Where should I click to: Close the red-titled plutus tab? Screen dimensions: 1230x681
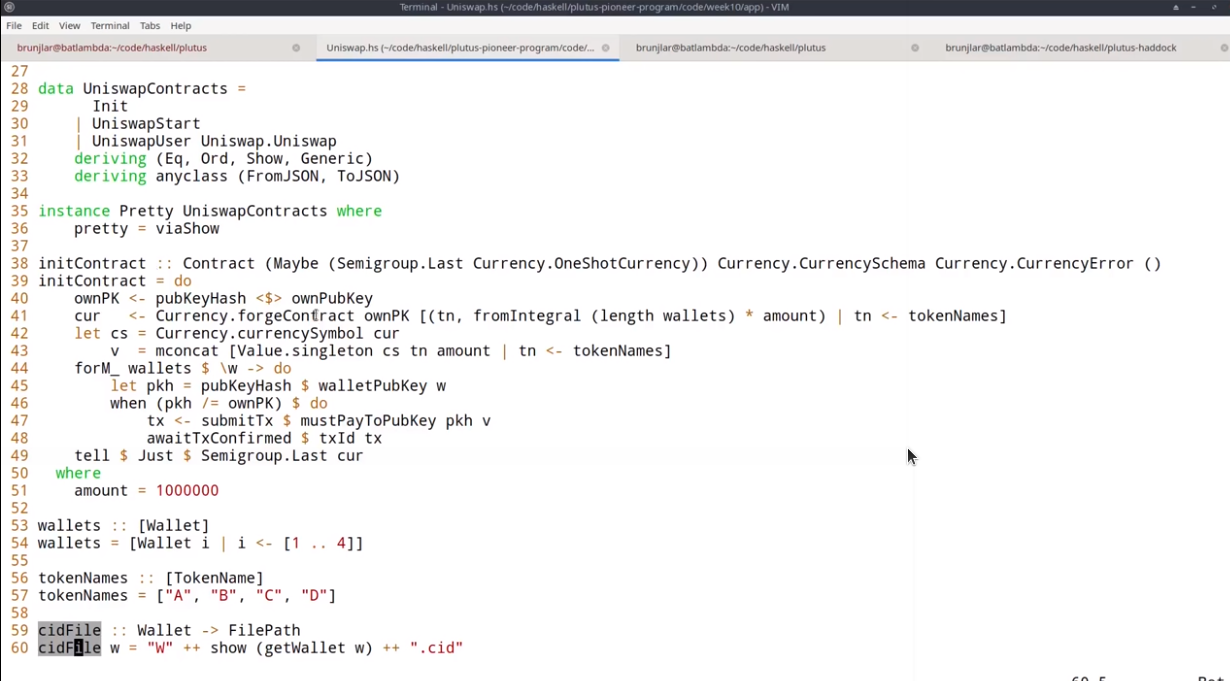click(296, 48)
